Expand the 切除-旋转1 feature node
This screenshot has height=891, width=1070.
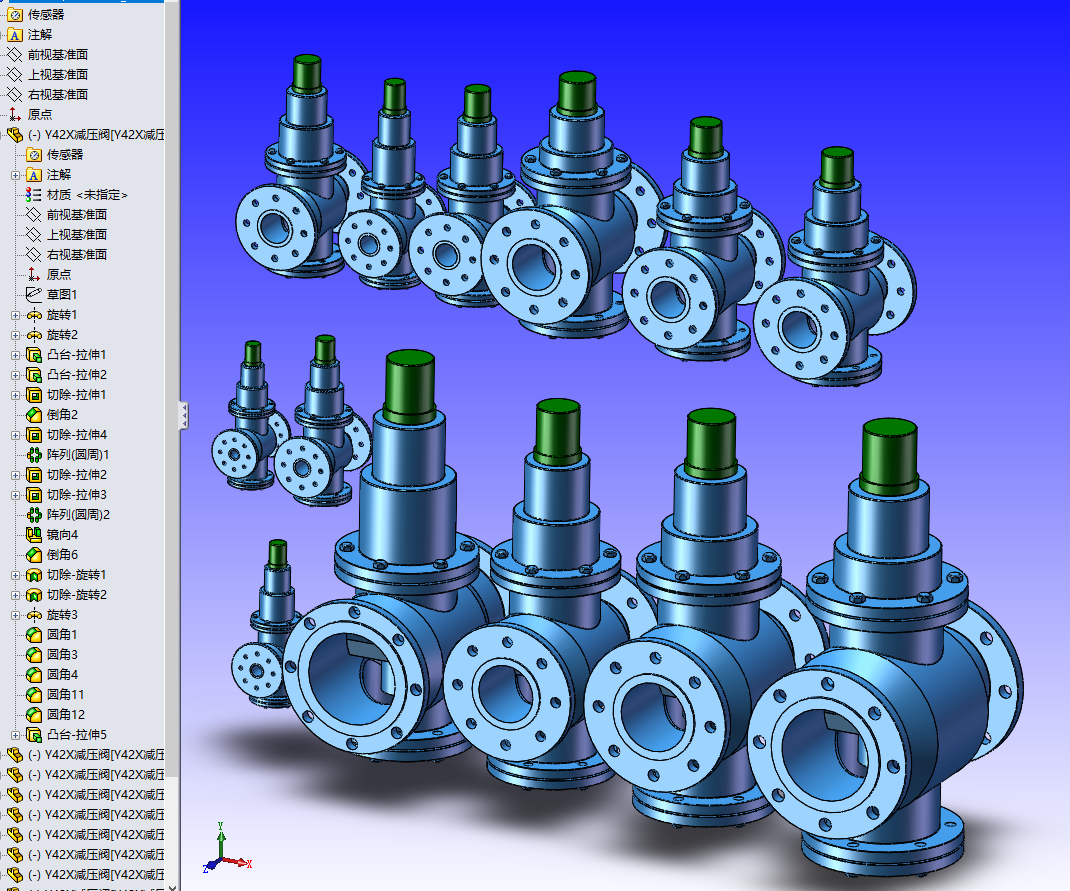(16, 575)
